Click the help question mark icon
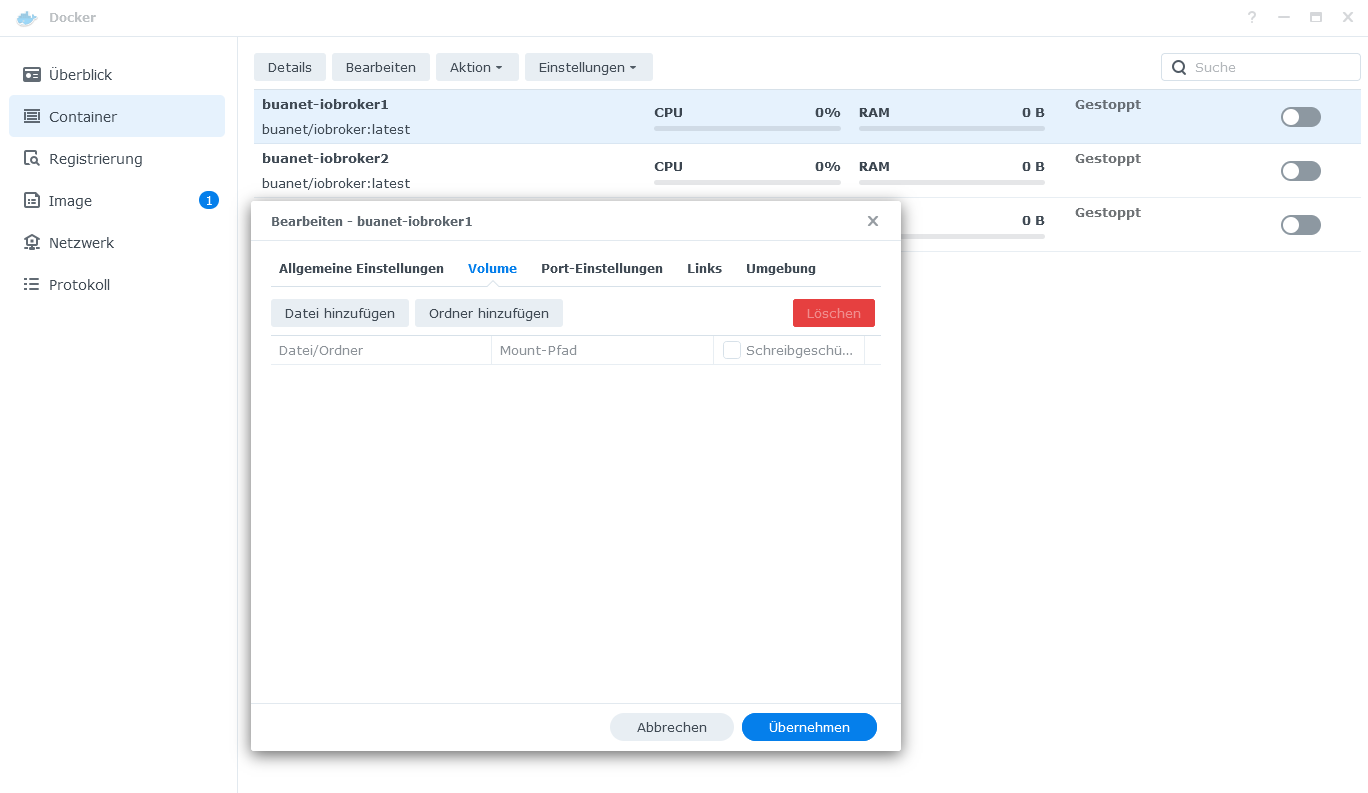The image size is (1368, 793). [x=1251, y=18]
